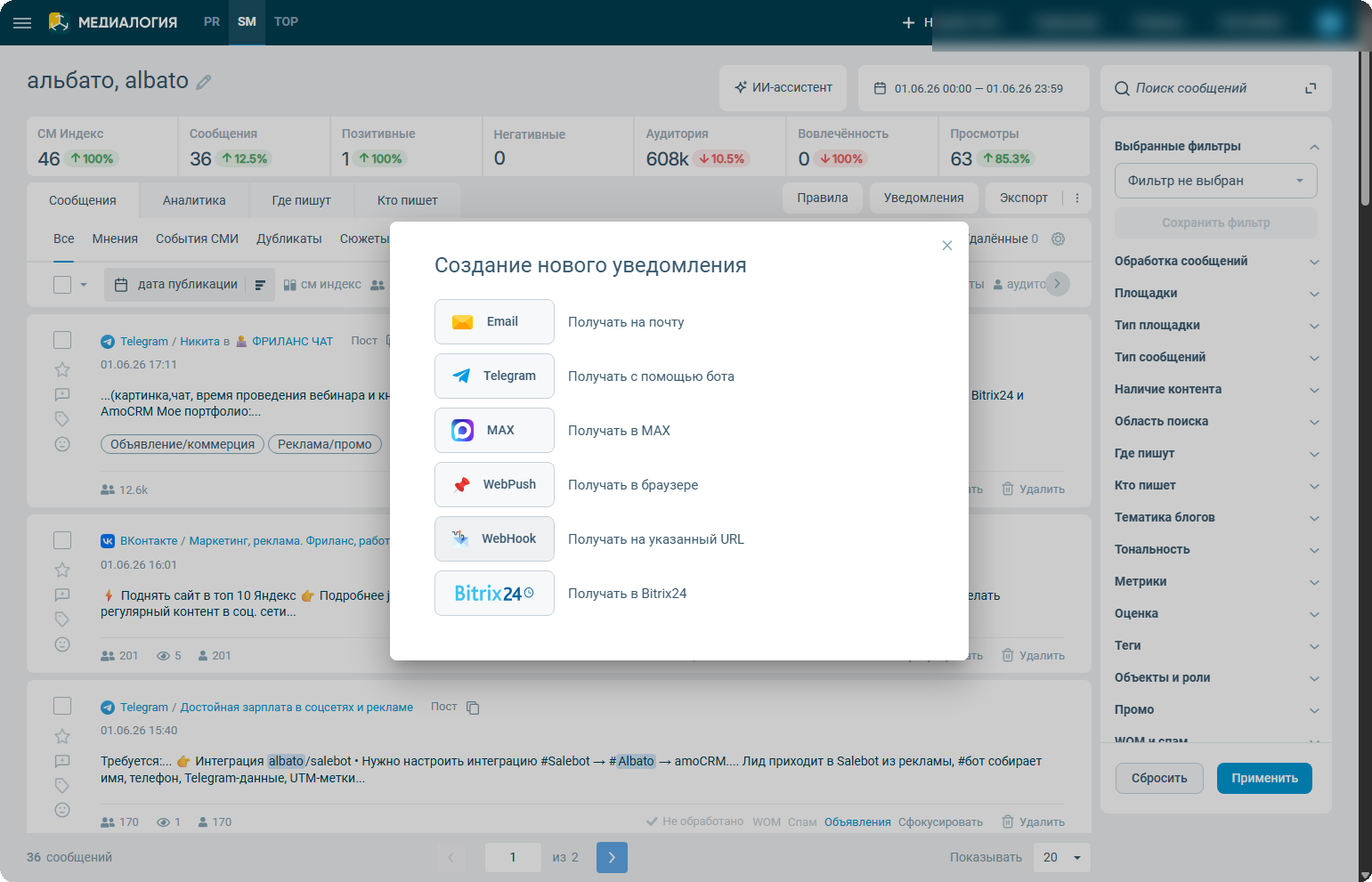Open settings gear near Удалённые
1372x882 pixels.
click(x=1058, y=239)
